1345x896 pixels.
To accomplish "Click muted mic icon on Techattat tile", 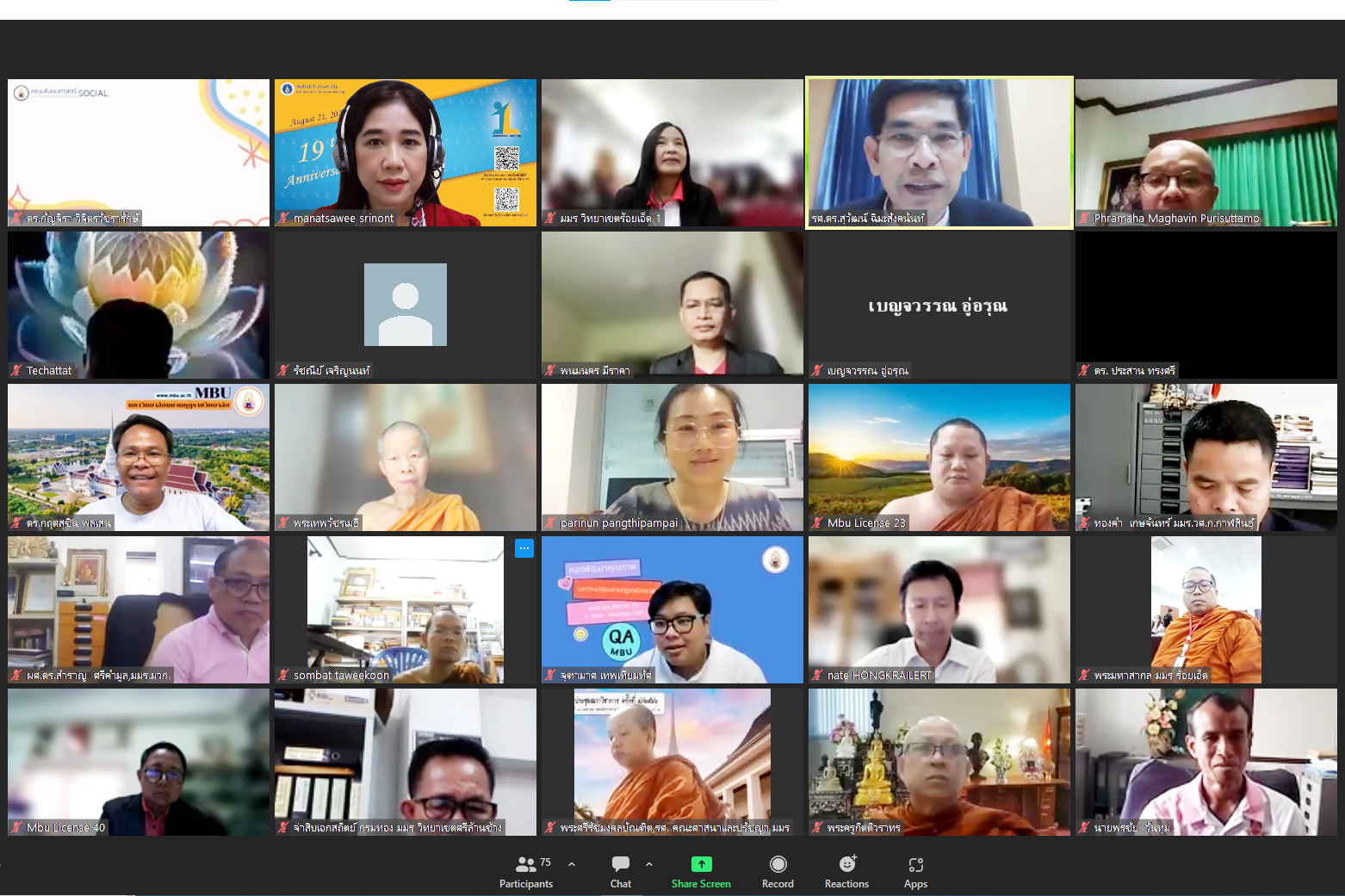I will click(x=16, y=371).
